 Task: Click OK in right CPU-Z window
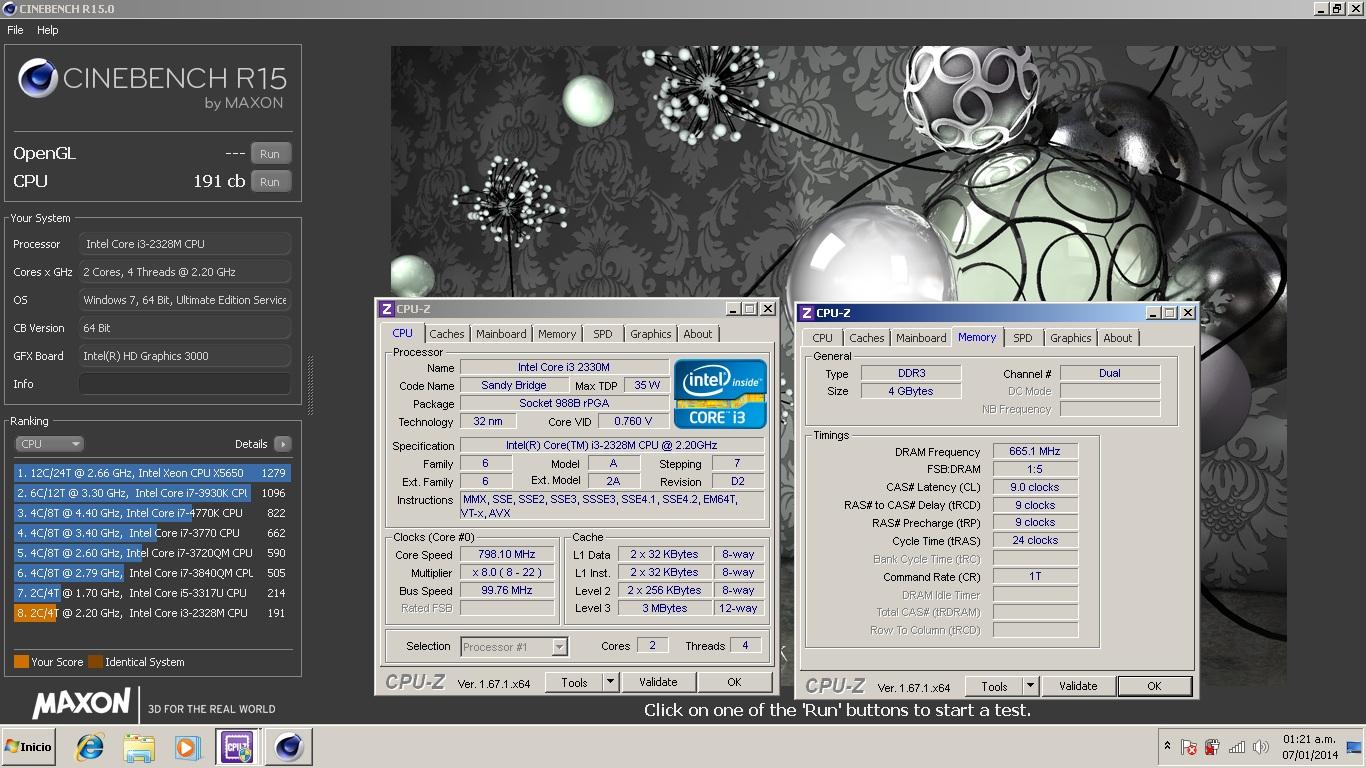click(x=1154, y=686)
